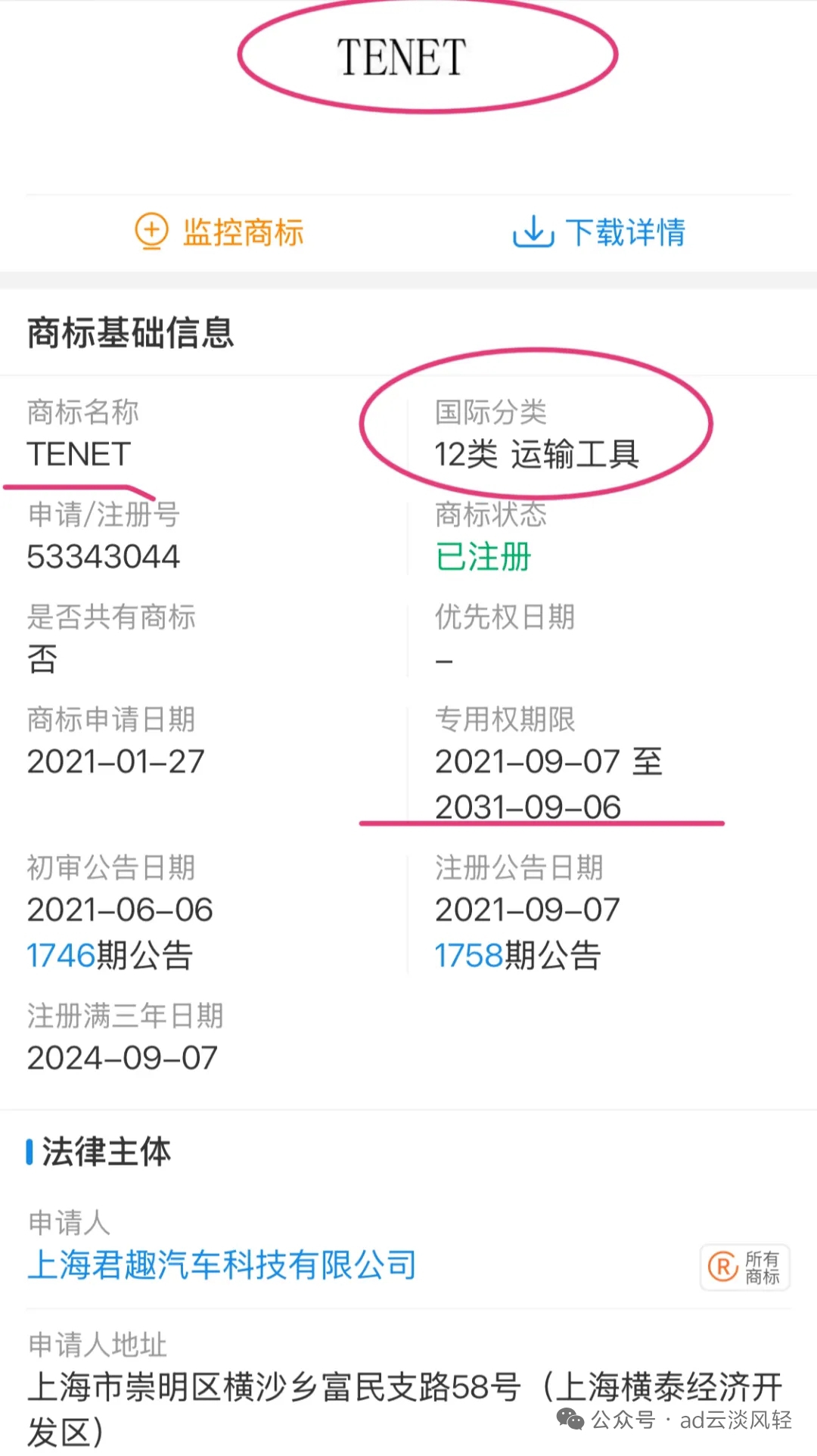
Task: Open announcement issue 1746 link
Action: [61, 956]
